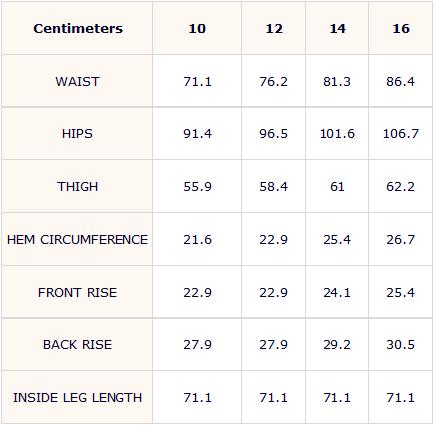This screenshot has width=436, height=427.
Task: Select hips value 96.5 for size 12
Action: coord(274,134)
